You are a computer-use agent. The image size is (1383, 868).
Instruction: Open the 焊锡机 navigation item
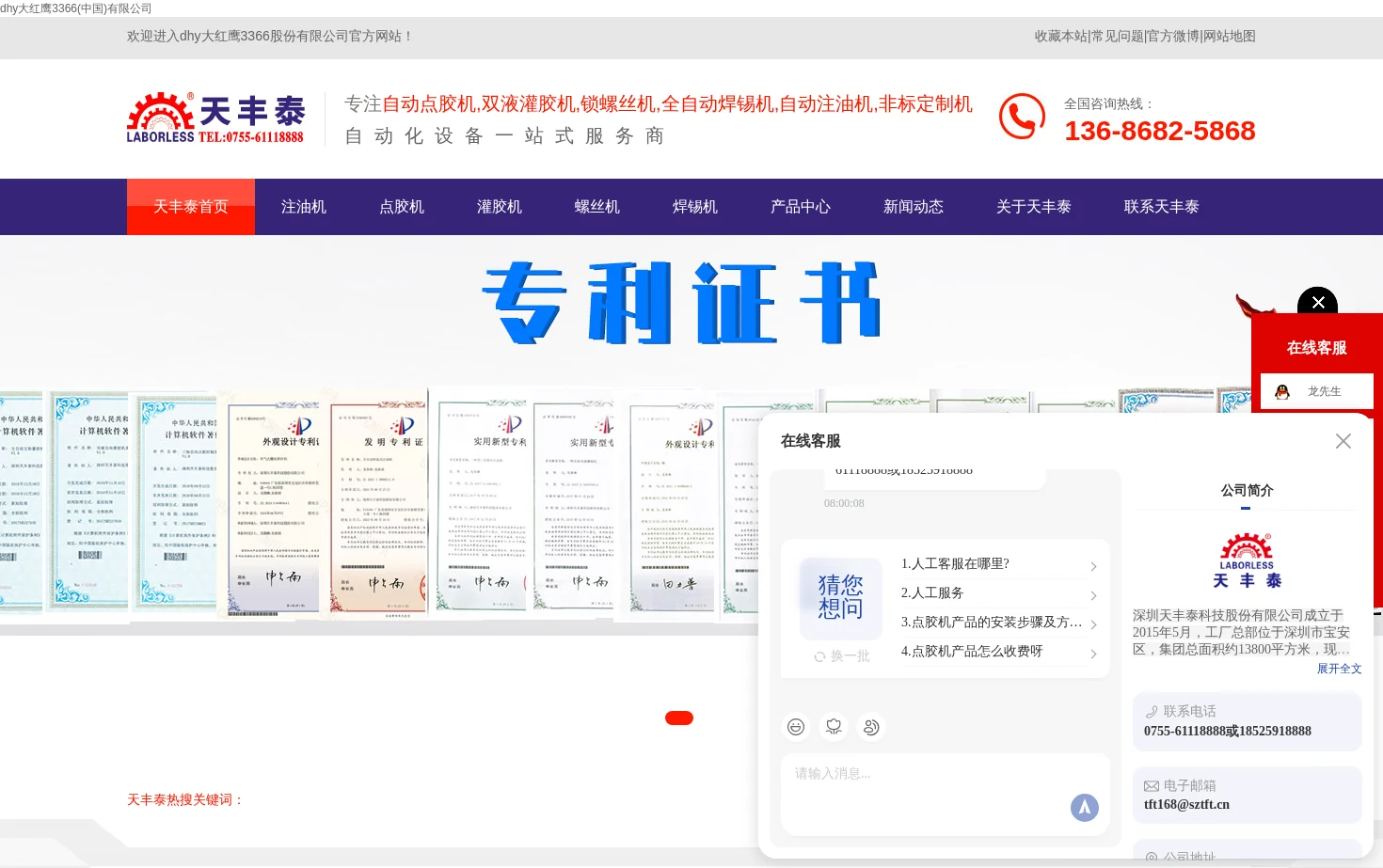(695, 207)
